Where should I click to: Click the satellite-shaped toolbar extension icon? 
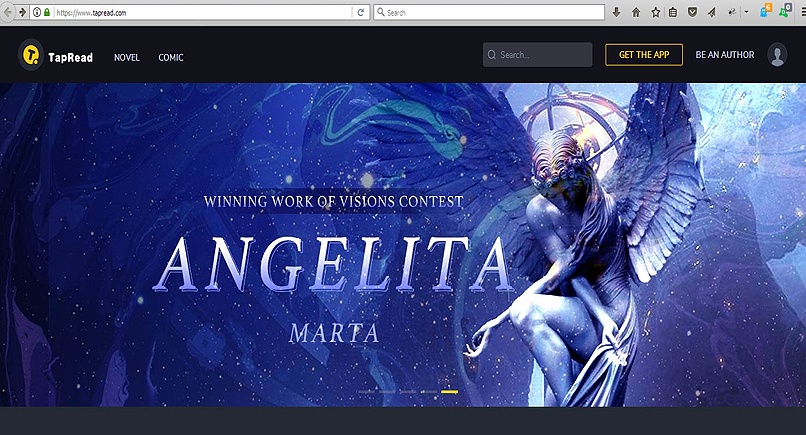coord(732,12)
